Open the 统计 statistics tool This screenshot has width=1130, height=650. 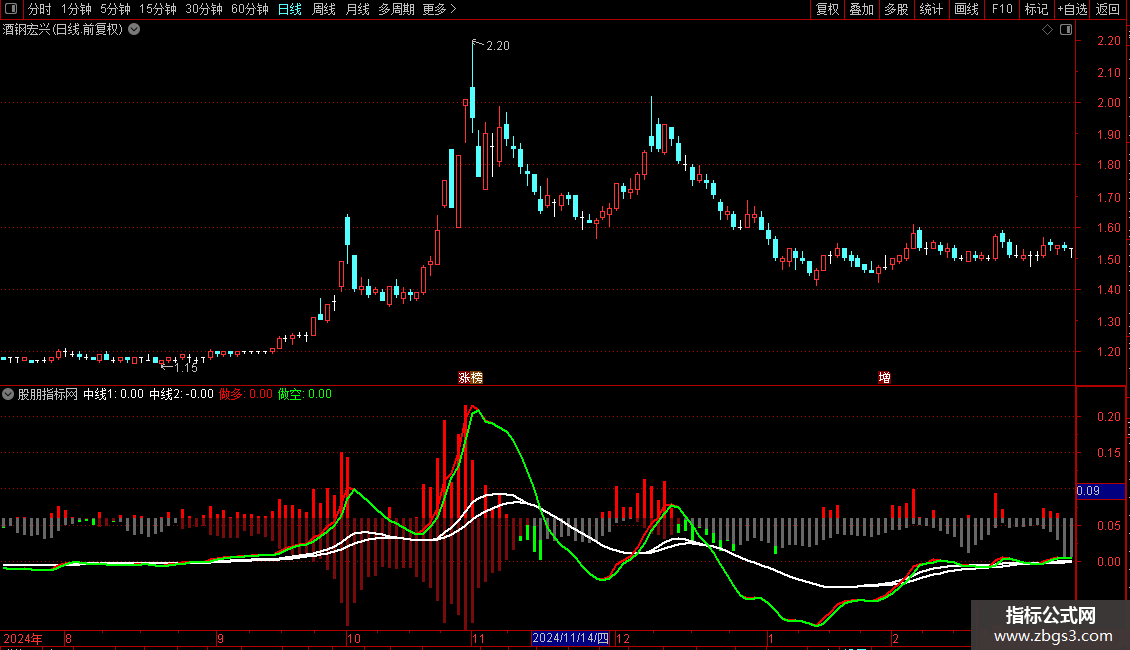[x=930, y=9]
